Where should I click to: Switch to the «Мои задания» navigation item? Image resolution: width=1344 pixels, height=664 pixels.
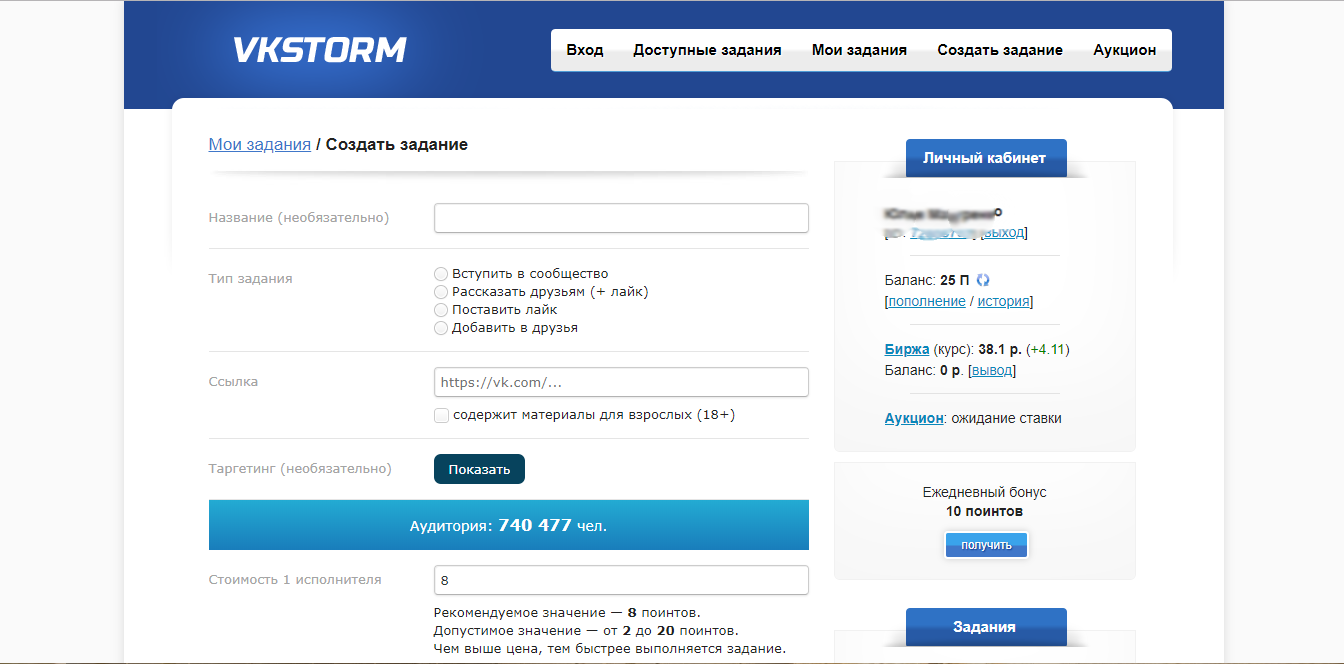point(859,49)
